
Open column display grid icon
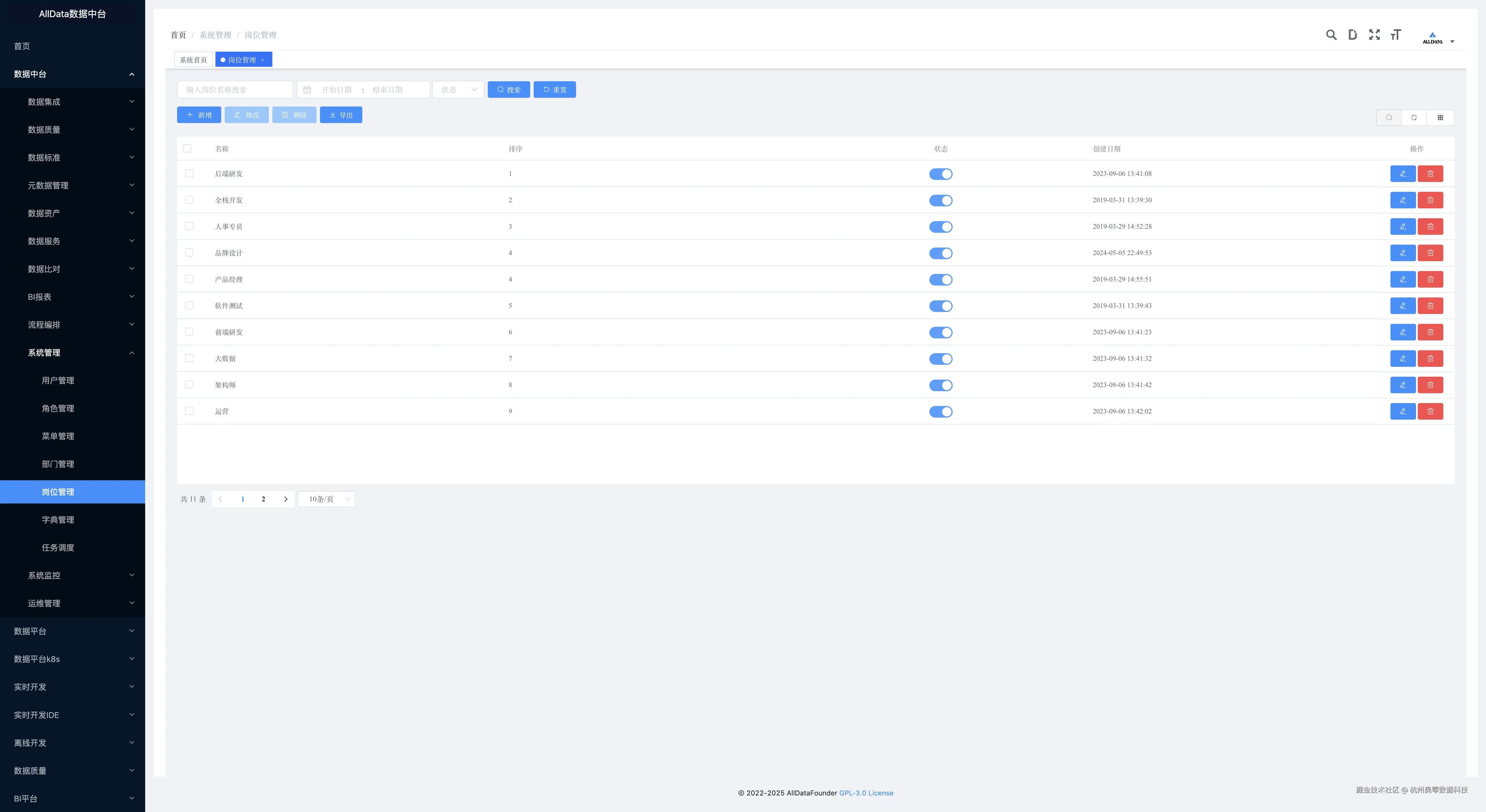coord(1440,118)
